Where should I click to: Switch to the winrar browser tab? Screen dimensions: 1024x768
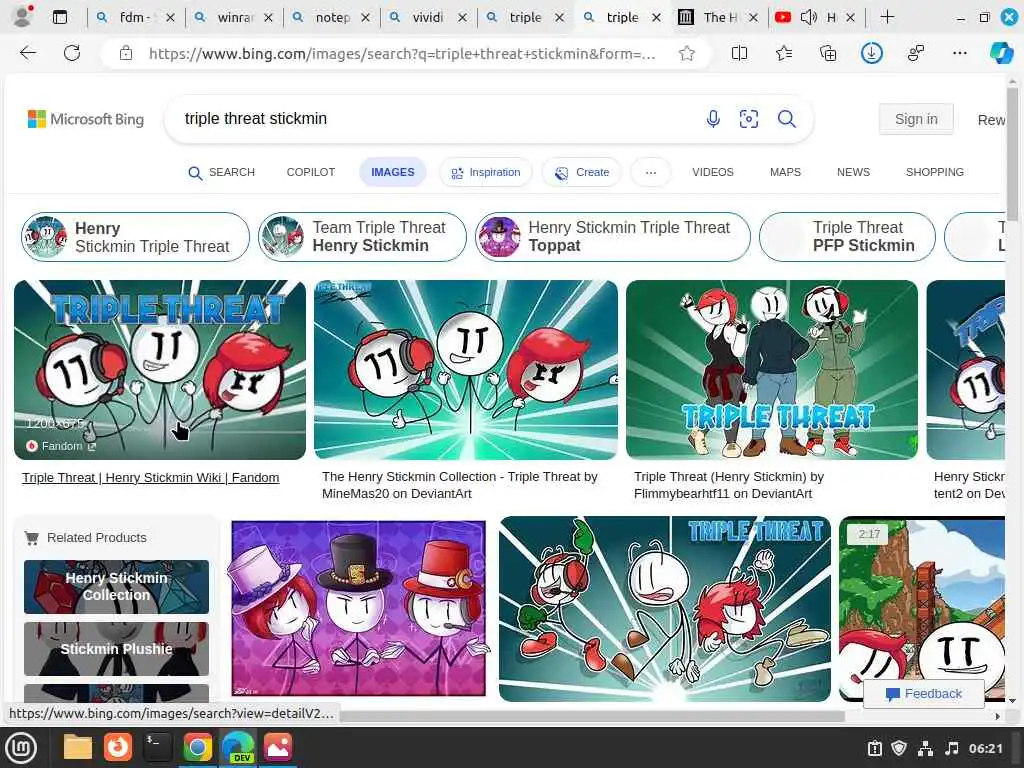point(235,18)
